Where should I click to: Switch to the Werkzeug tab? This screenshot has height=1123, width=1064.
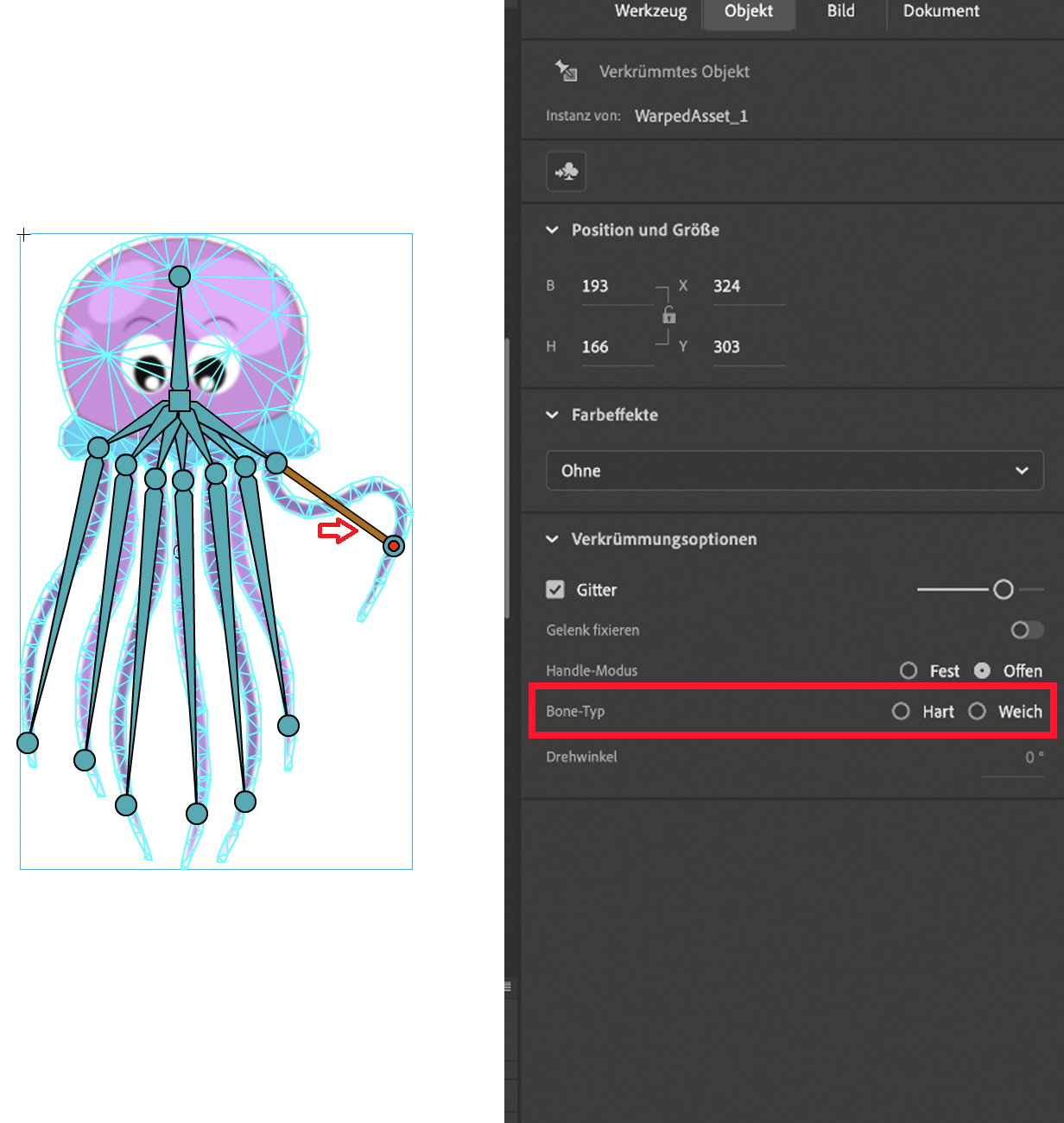pyautogui.click(x=650, y=11)
